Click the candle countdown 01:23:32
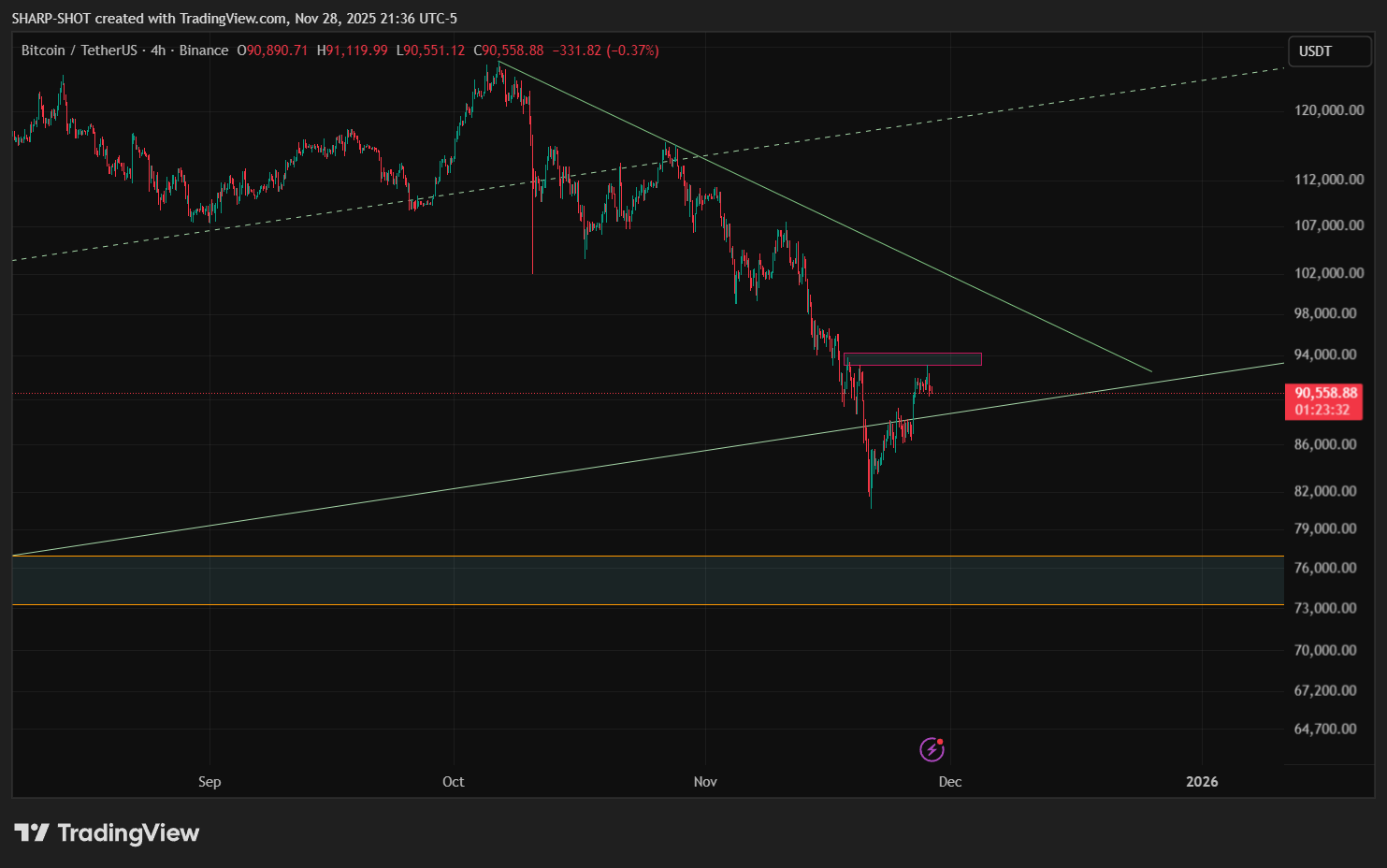This screenshot has height=868, width=1387. [x=1322, y=410]
